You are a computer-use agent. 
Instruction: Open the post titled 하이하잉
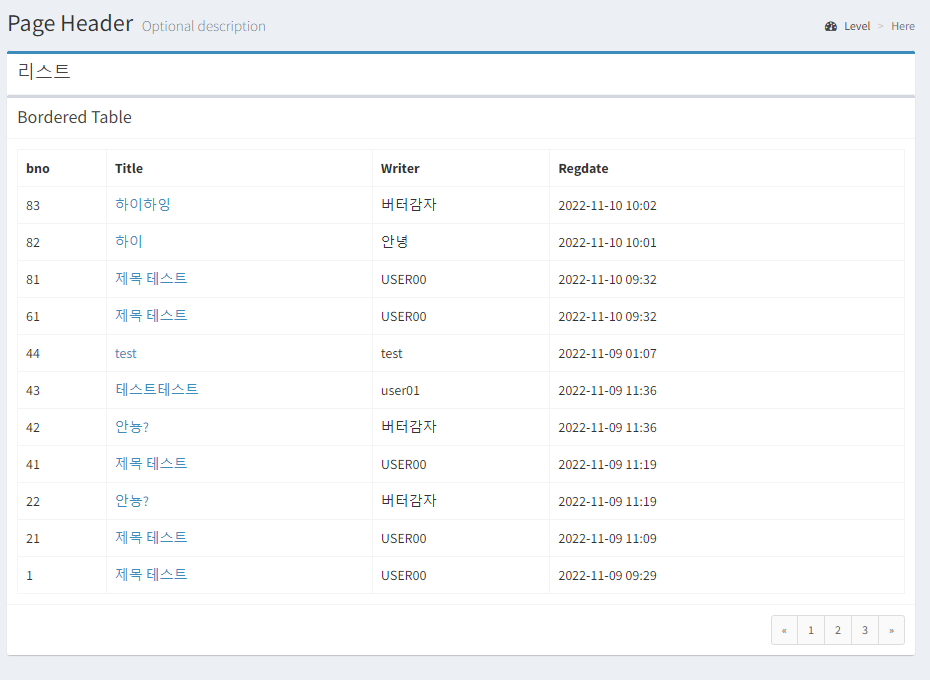click(x=143, y=205)
